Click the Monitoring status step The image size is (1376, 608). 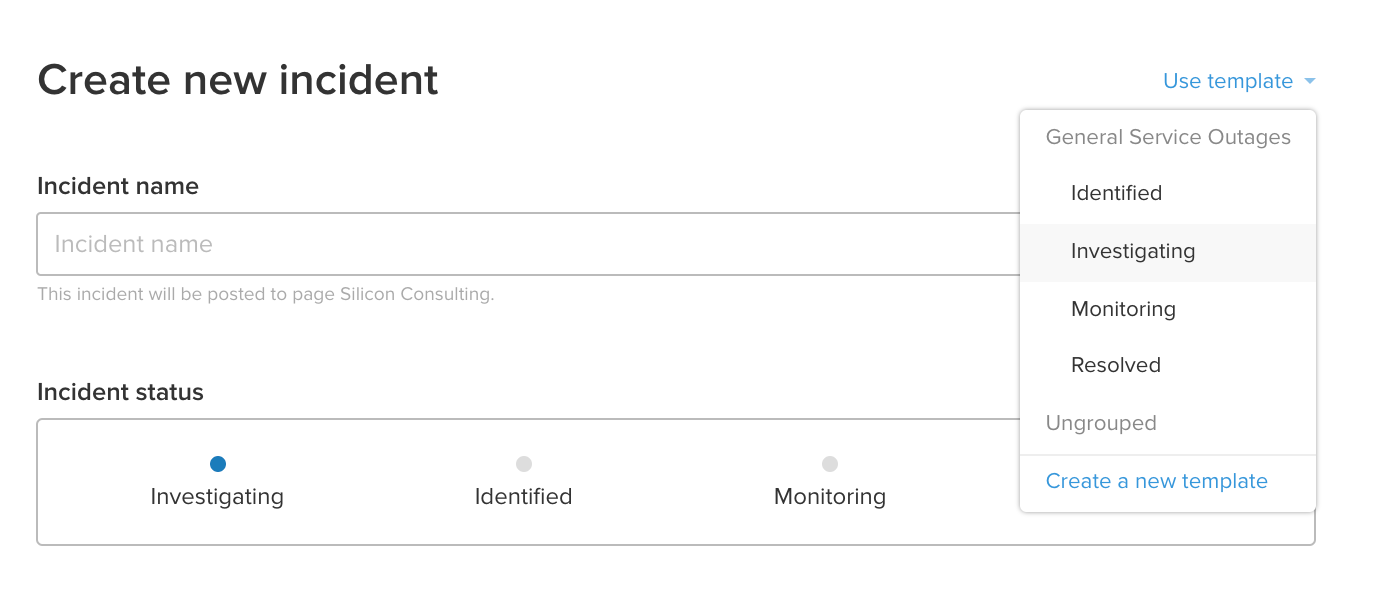(x=829, y=496)
